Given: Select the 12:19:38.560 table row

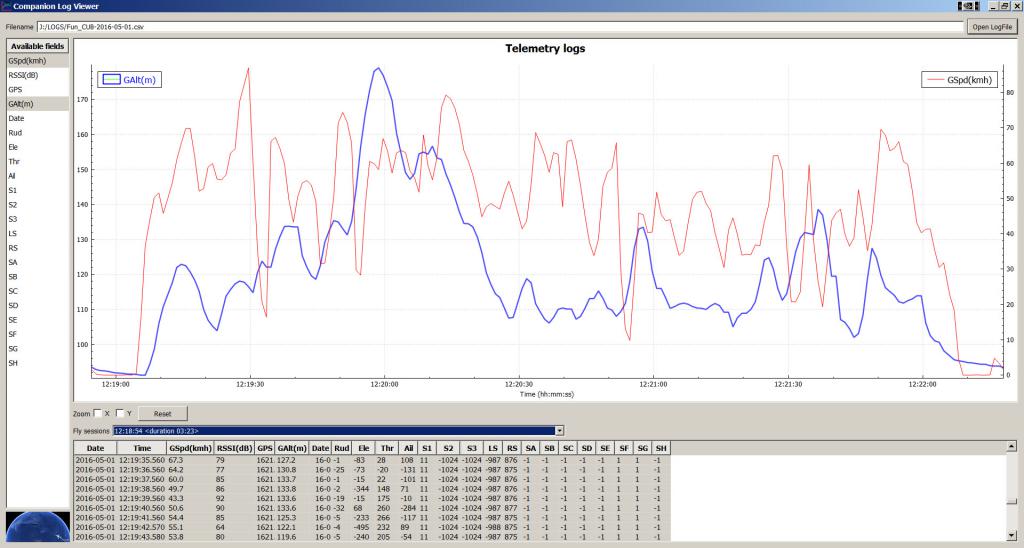Looking at the screenshot, I should [x=372, y=489].
